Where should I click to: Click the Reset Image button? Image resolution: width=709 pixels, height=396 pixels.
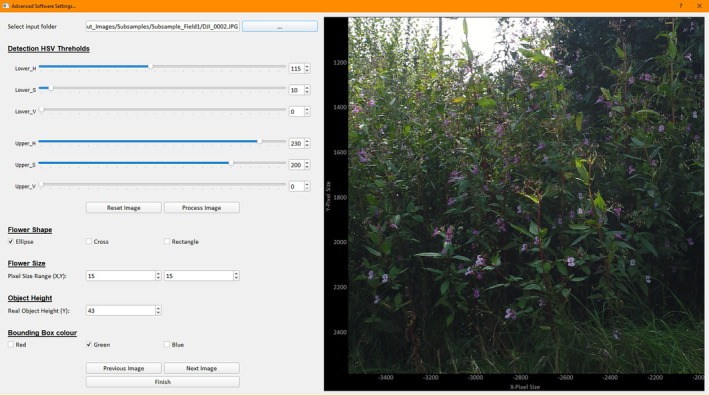pos(123,207)
